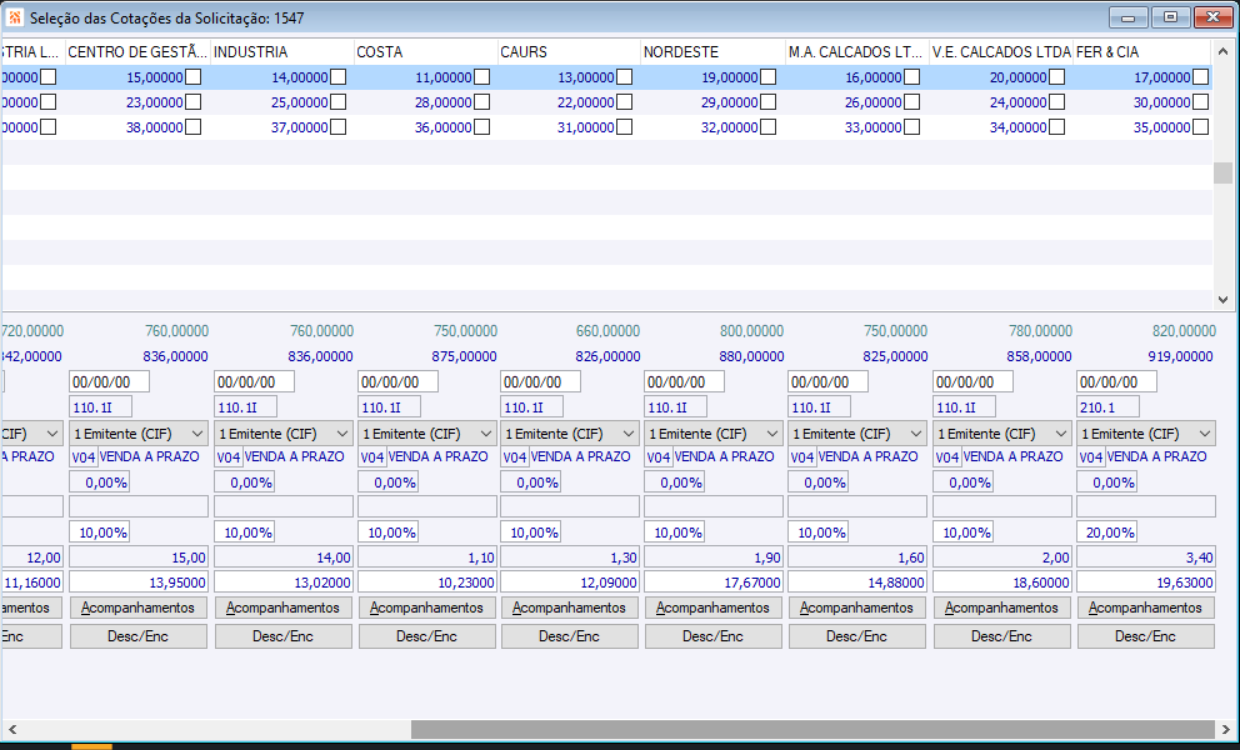Click the horizontal scrollbar right arrow
Image resolution: width=1240 pixels, height=750 pixels.
pyautogui.click(x=1225, y=730)
